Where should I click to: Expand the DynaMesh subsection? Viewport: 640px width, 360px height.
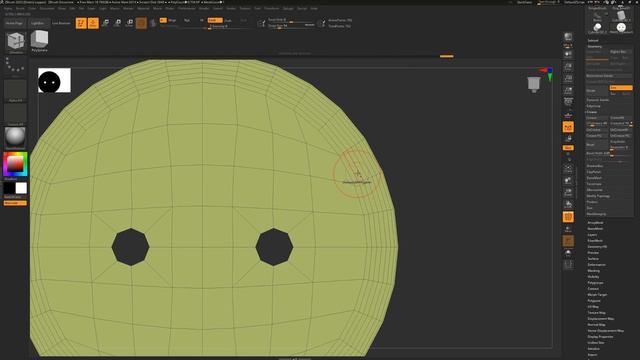click(x=594, y=178)
